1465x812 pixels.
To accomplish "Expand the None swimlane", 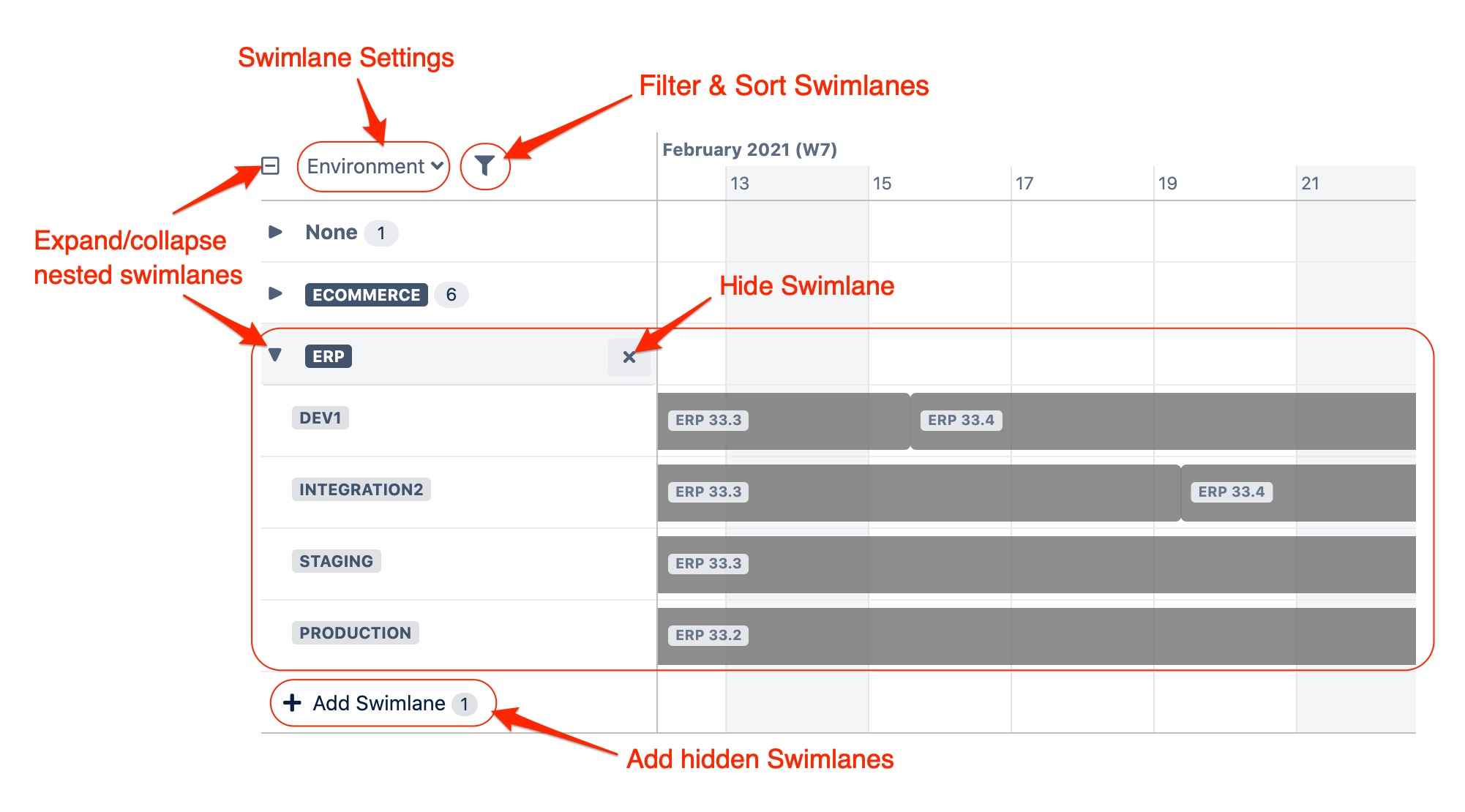I will click(x=275, y=233).
